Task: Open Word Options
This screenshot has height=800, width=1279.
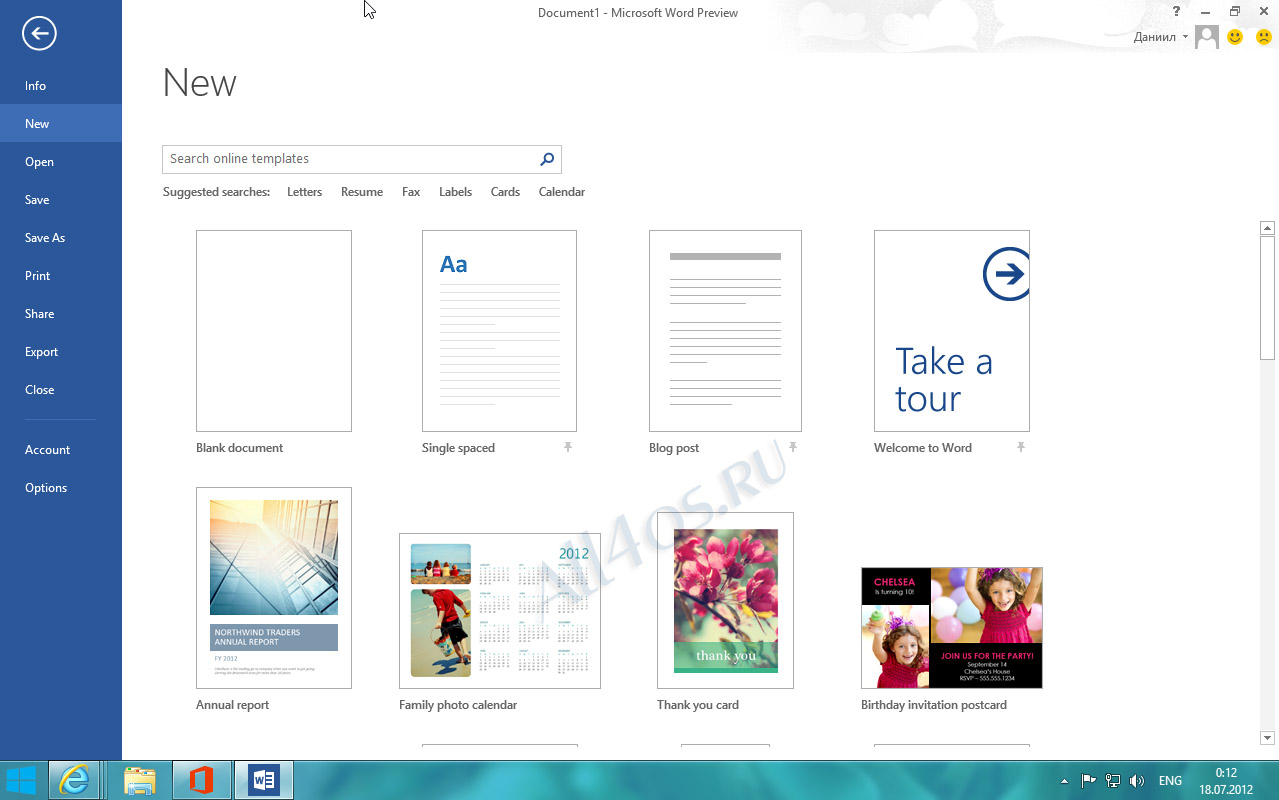Action: click(x=61, y=488)
